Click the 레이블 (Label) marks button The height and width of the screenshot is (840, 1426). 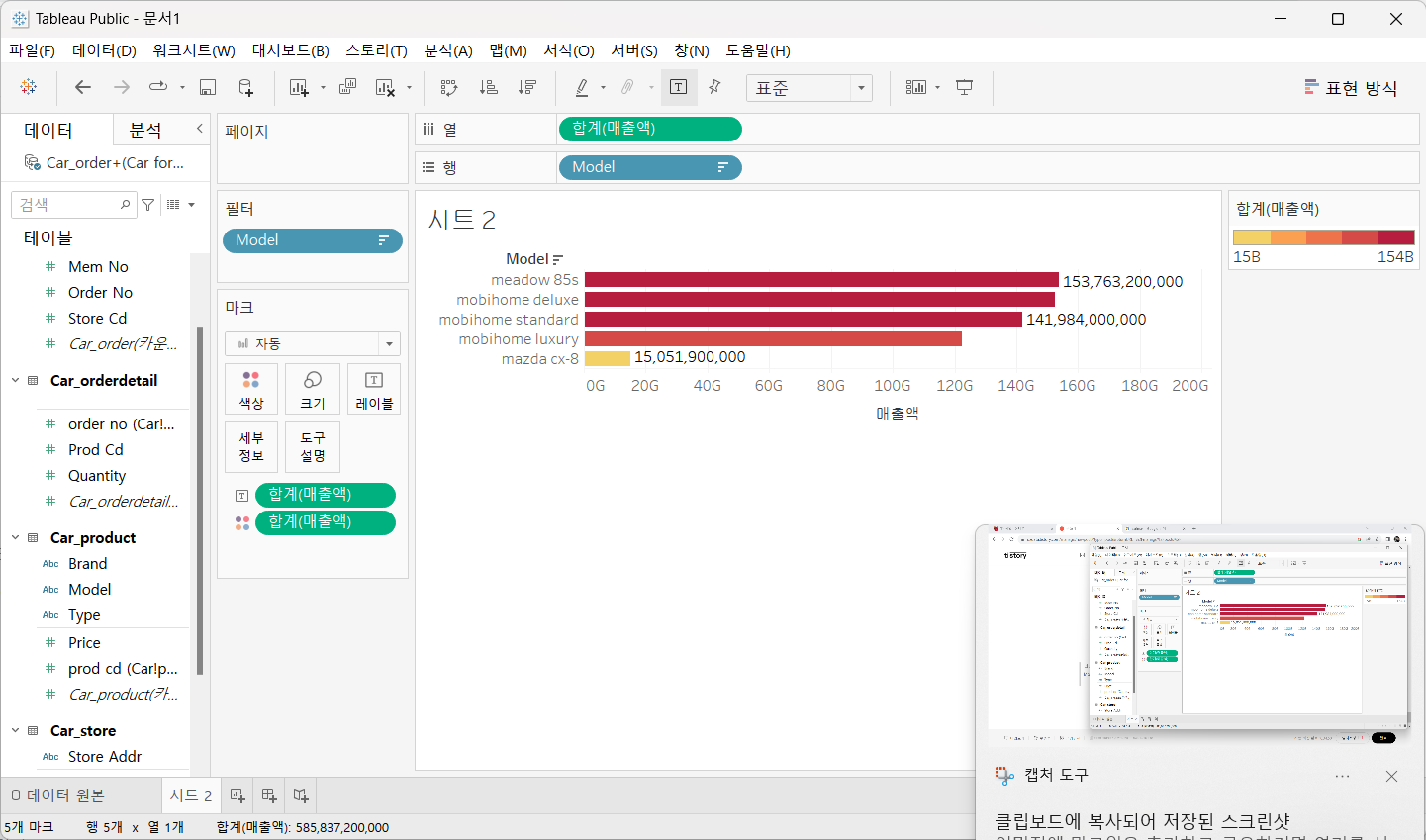374,389
